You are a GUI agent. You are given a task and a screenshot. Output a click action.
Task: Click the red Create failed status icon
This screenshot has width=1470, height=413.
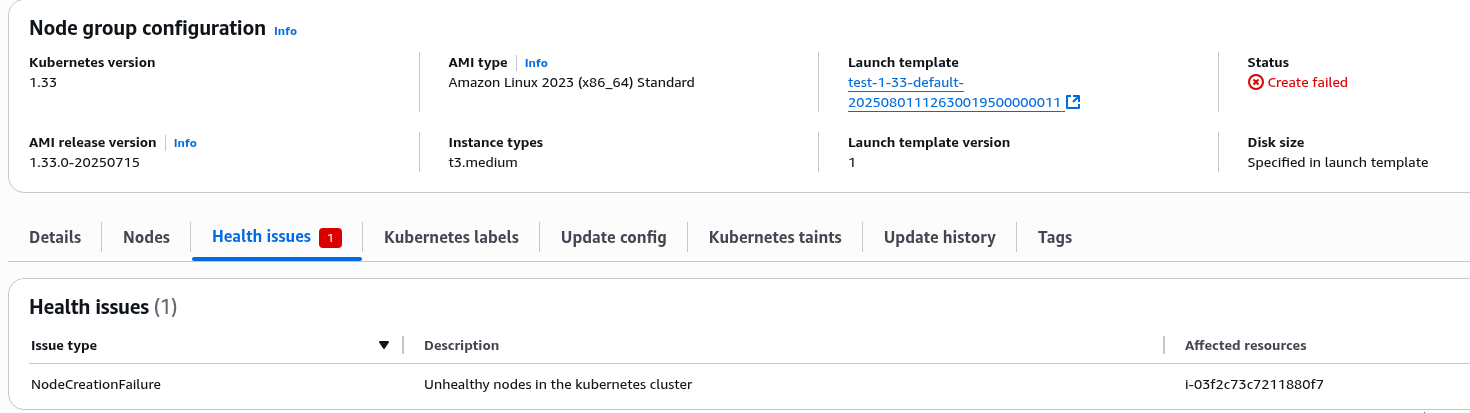(x=1256, y=82)
